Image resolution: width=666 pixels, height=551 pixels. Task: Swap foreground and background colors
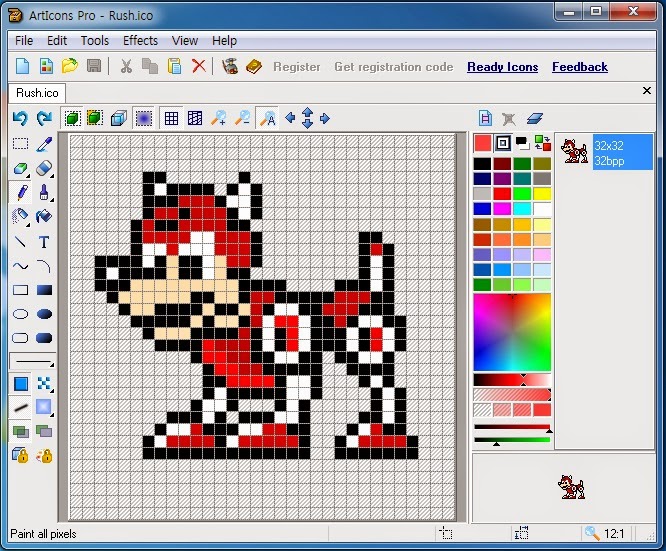(542, 143)
